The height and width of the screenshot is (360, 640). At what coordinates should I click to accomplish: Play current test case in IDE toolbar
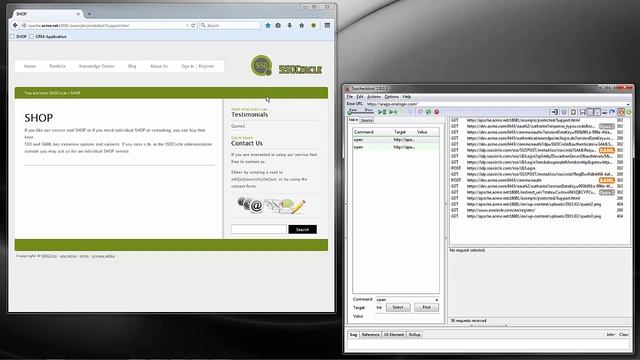point(392,112)
